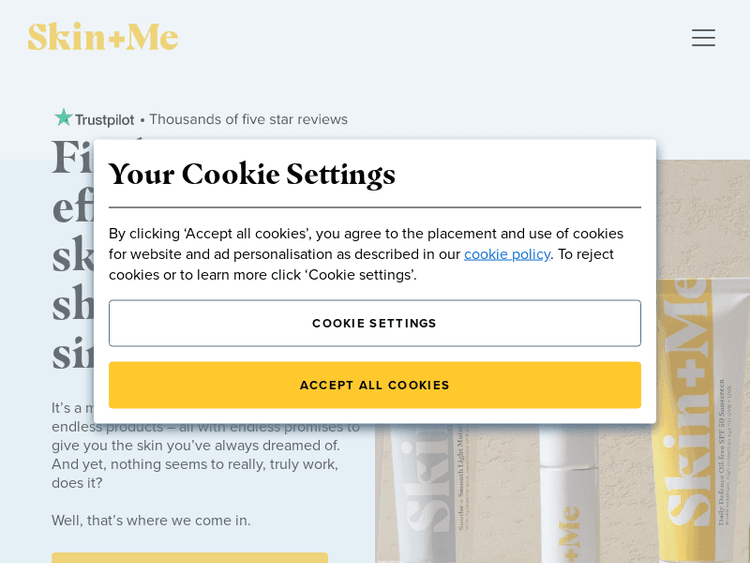Click 'Thousands of five star reviews' text
Image resolution: width=750 pixels, height=563 pixels.
248,119
